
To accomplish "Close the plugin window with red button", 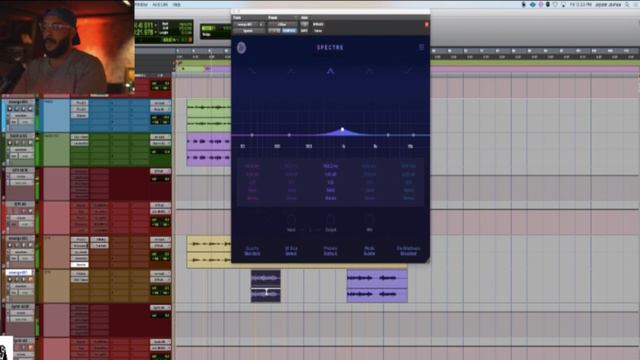I will pyautogui.click(x=427, y=24).
